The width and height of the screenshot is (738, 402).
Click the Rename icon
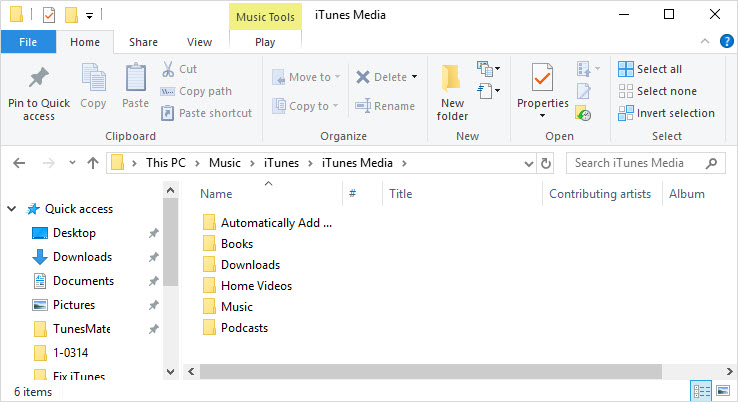pyautogui.click(x=363, y=106)
